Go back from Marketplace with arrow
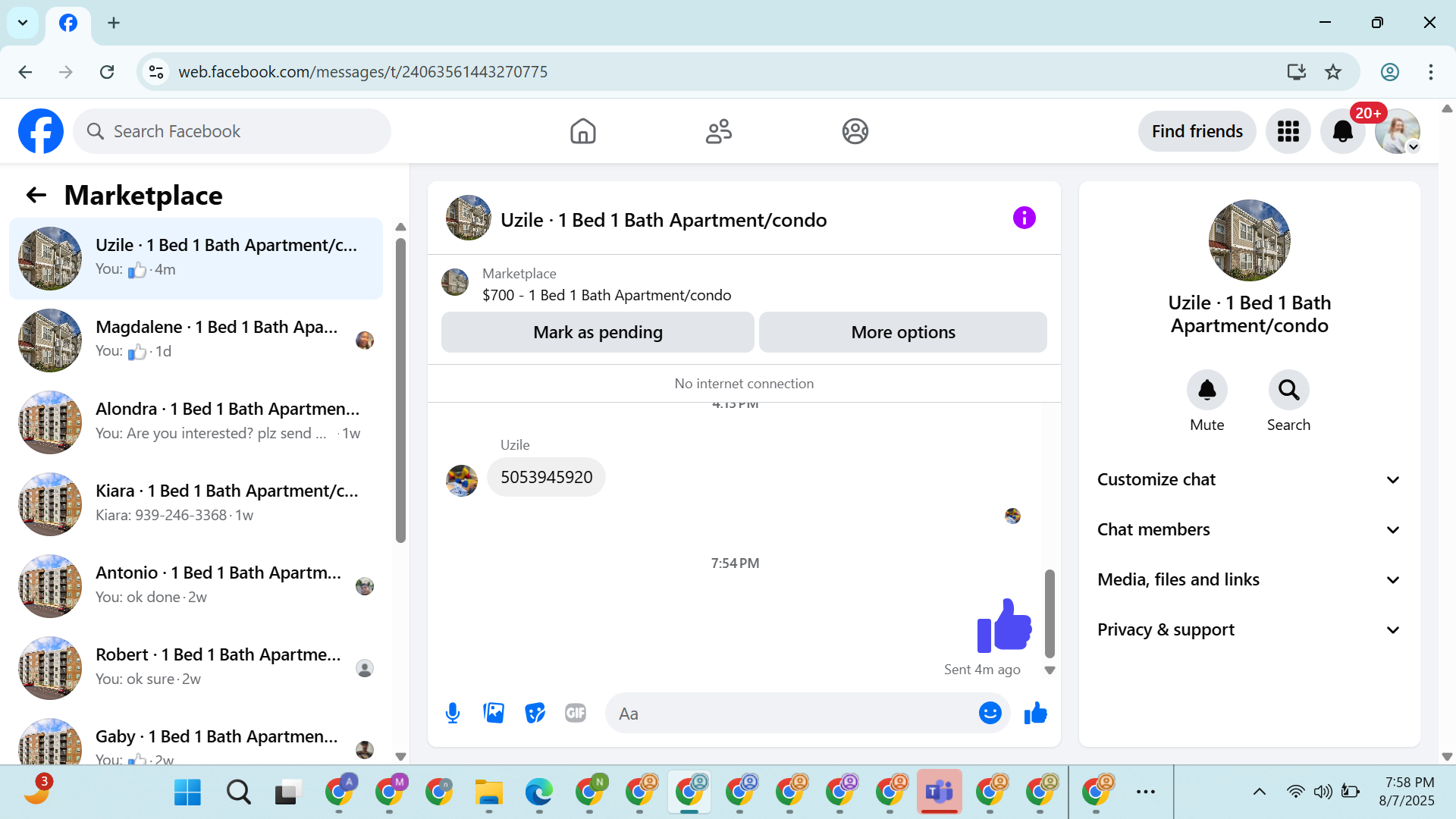Image resolution: width=1456 pixels, height=819 pixels. click(x=36, y=195)
